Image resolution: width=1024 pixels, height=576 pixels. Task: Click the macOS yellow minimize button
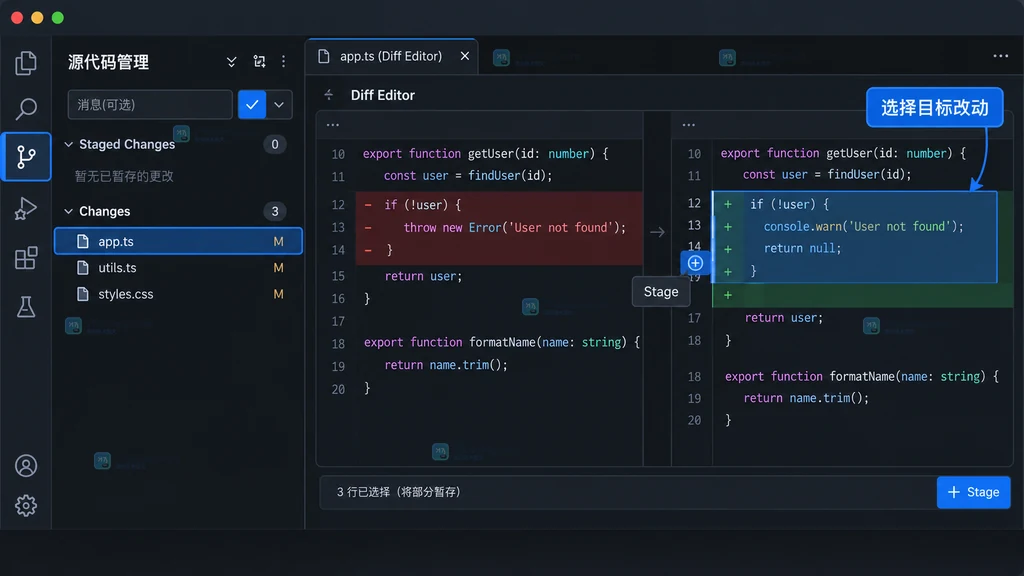point(37,18)
